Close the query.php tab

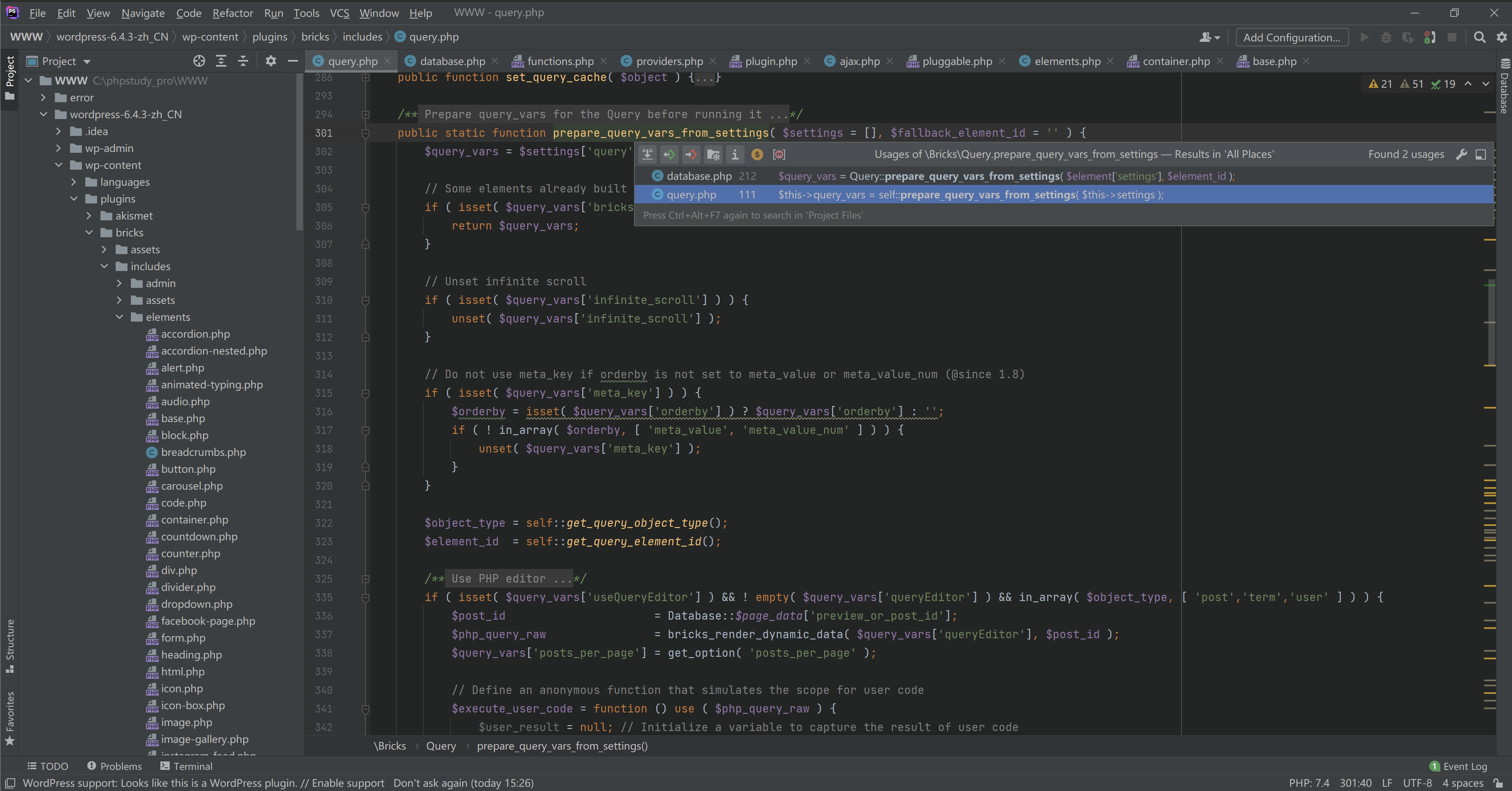click(387, 61)
